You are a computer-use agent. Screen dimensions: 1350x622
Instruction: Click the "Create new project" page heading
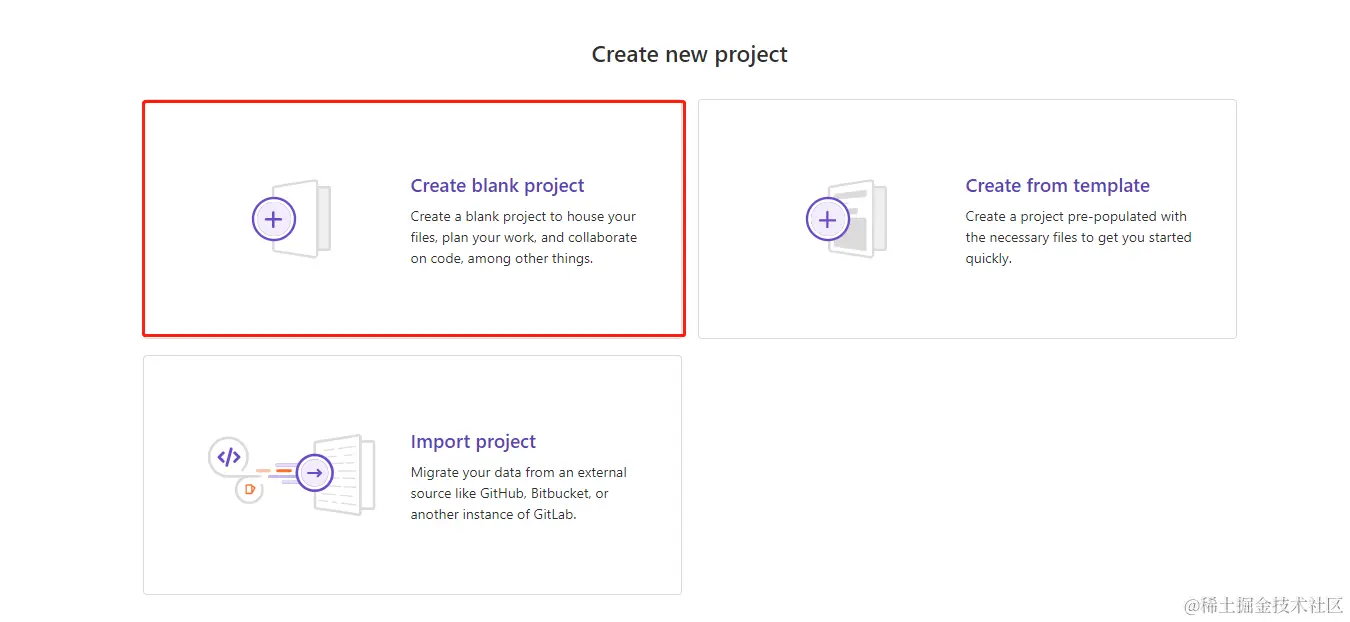tap(689, 54)
